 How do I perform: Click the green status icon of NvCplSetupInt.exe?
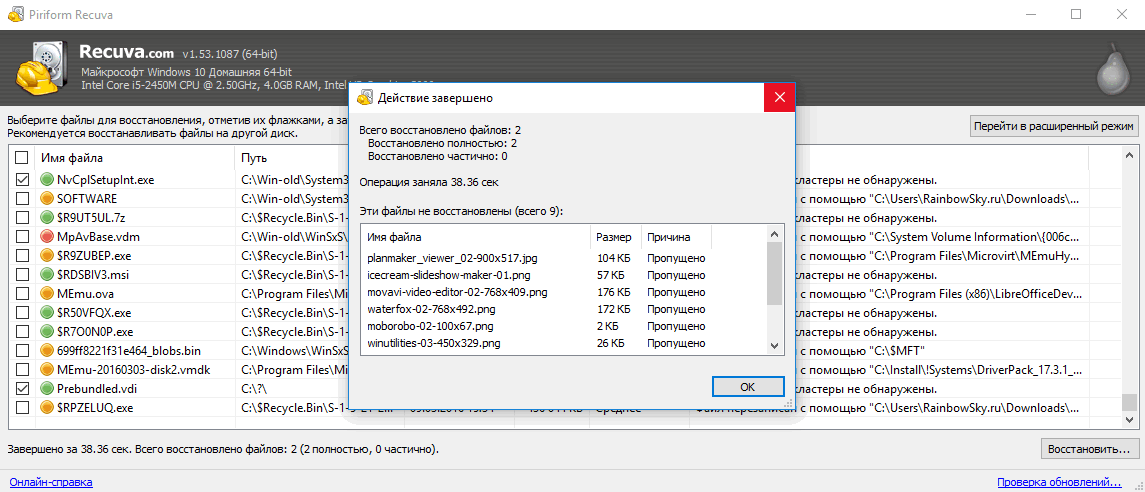click(47, 179)
